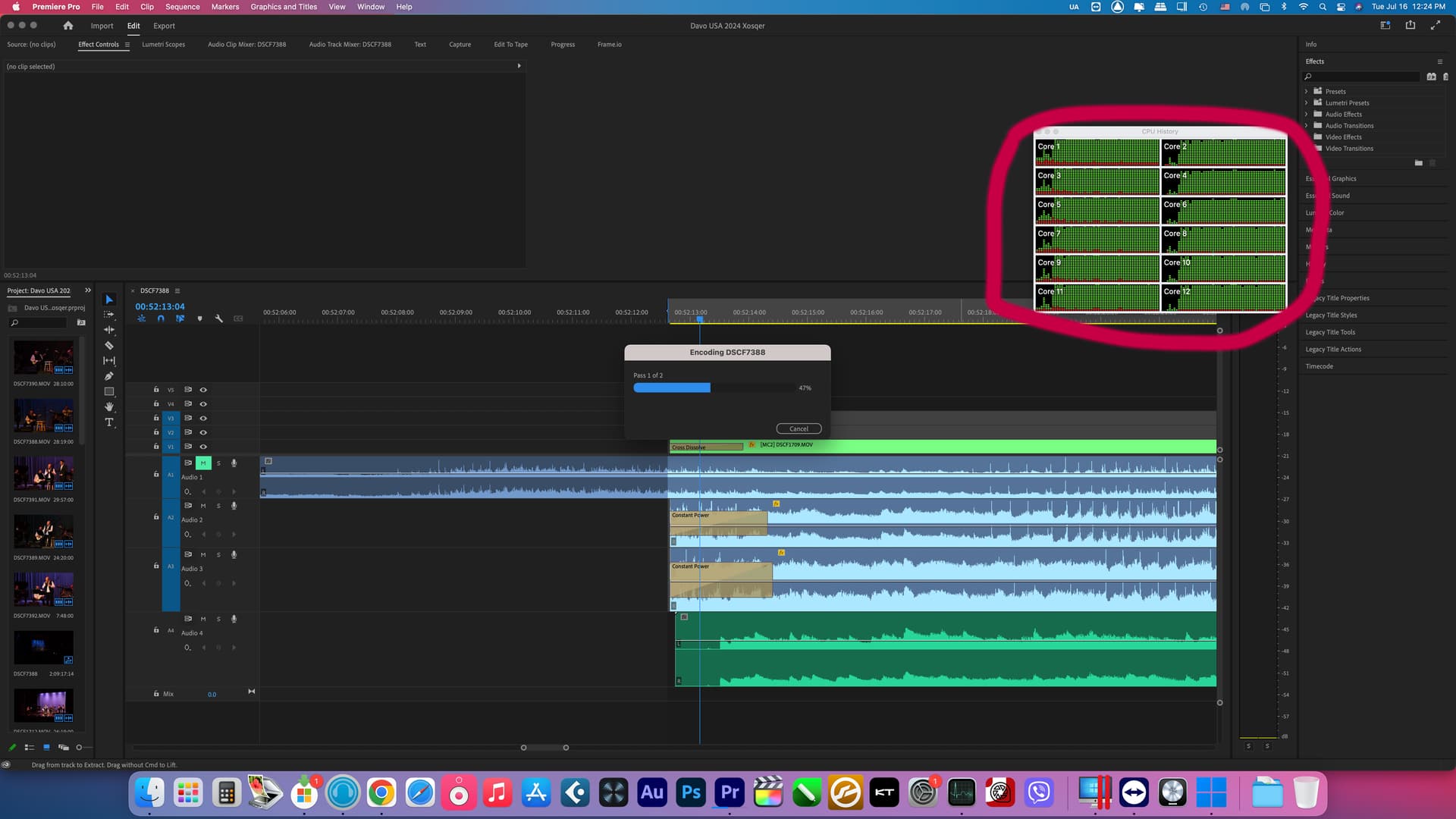The width and height of the screenshot is (1456, 819).
Task: Switch Project panel to icon view
Action: [46, 747]
